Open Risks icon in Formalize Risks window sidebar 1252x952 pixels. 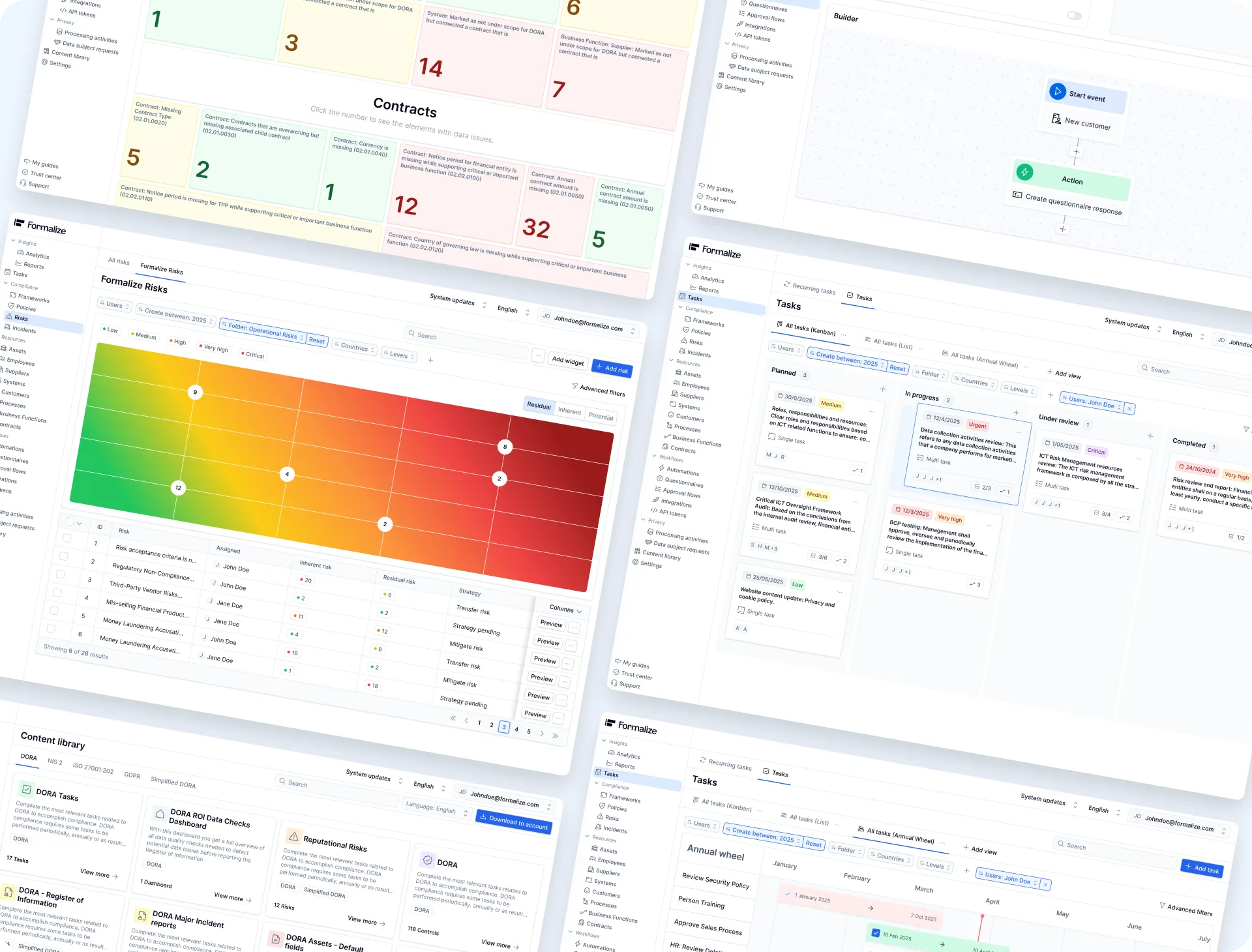[x=9, y=316]
